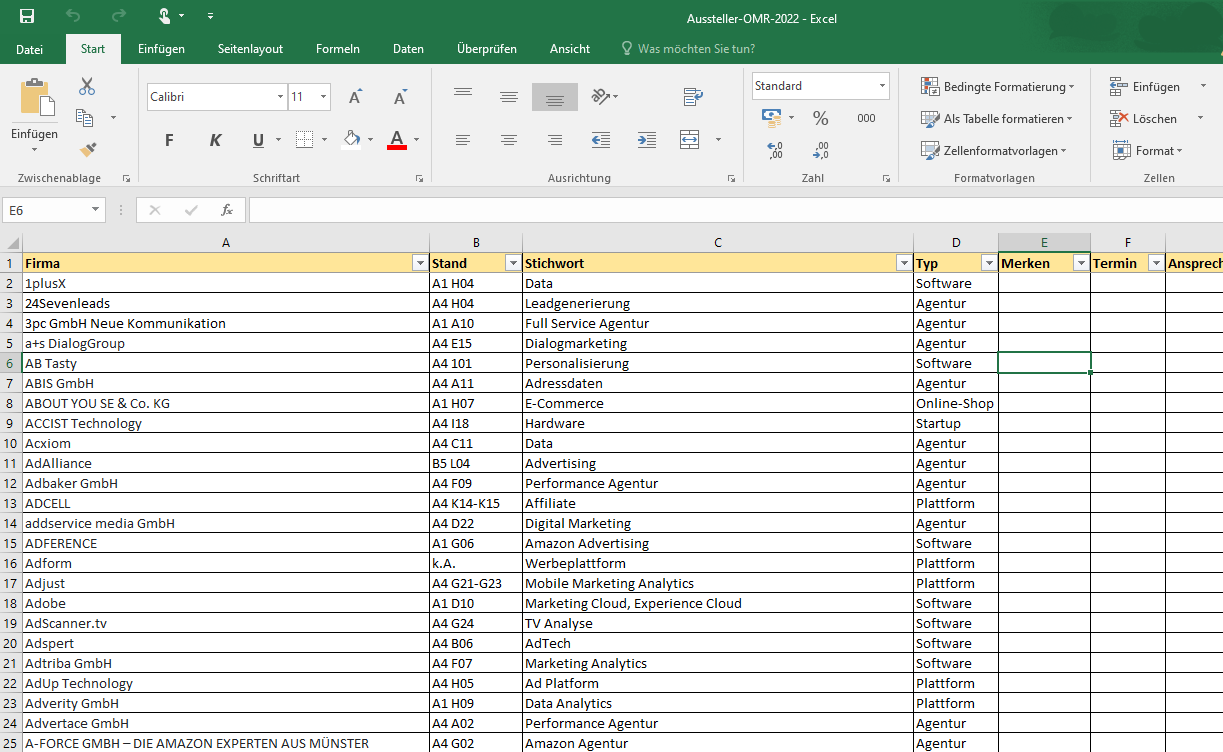
Task: Open the Firma column filter dropdown
Action: [x=419, y=263]
